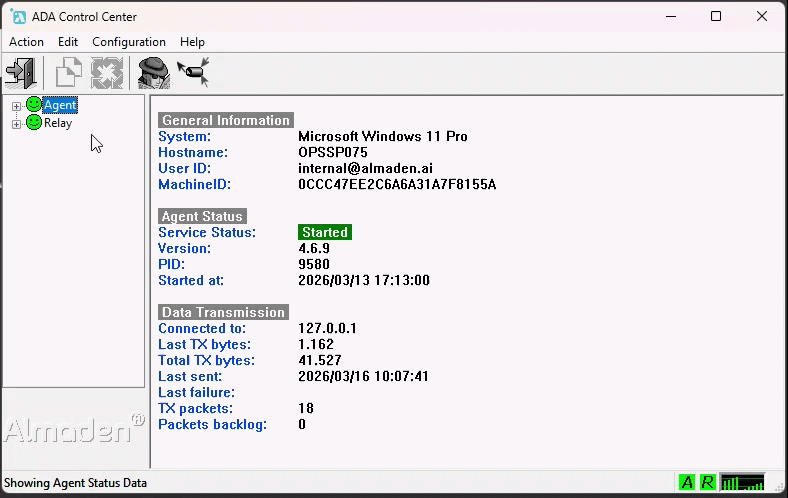Click the connected IP 127.0.0.1
Viewport: 788px width, 498px height.
tap(327, 328)
